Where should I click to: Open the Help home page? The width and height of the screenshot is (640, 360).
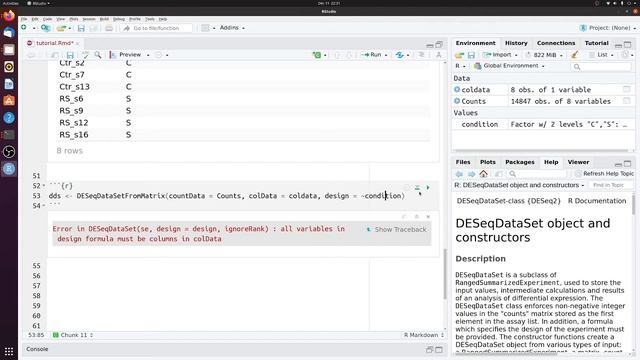tap(484, 174)
